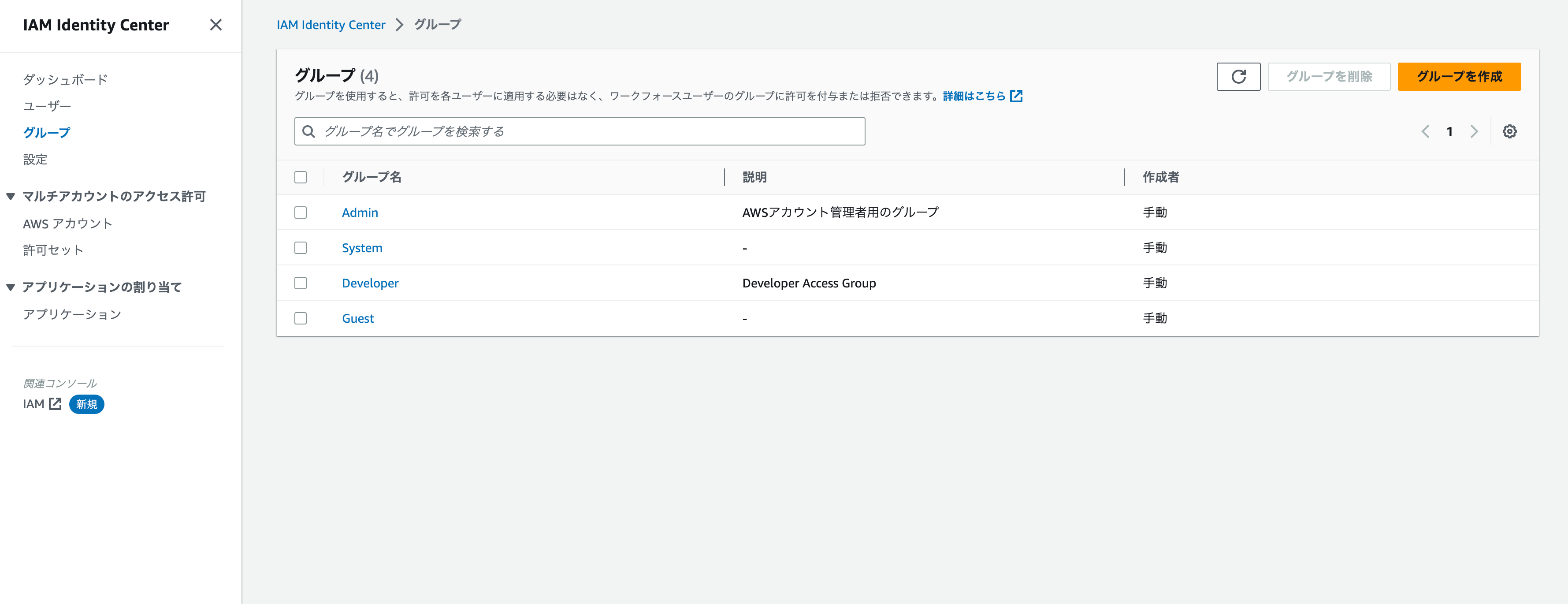
Task: Check the Developer group checkbox
Action: click(x=300, y=283)
